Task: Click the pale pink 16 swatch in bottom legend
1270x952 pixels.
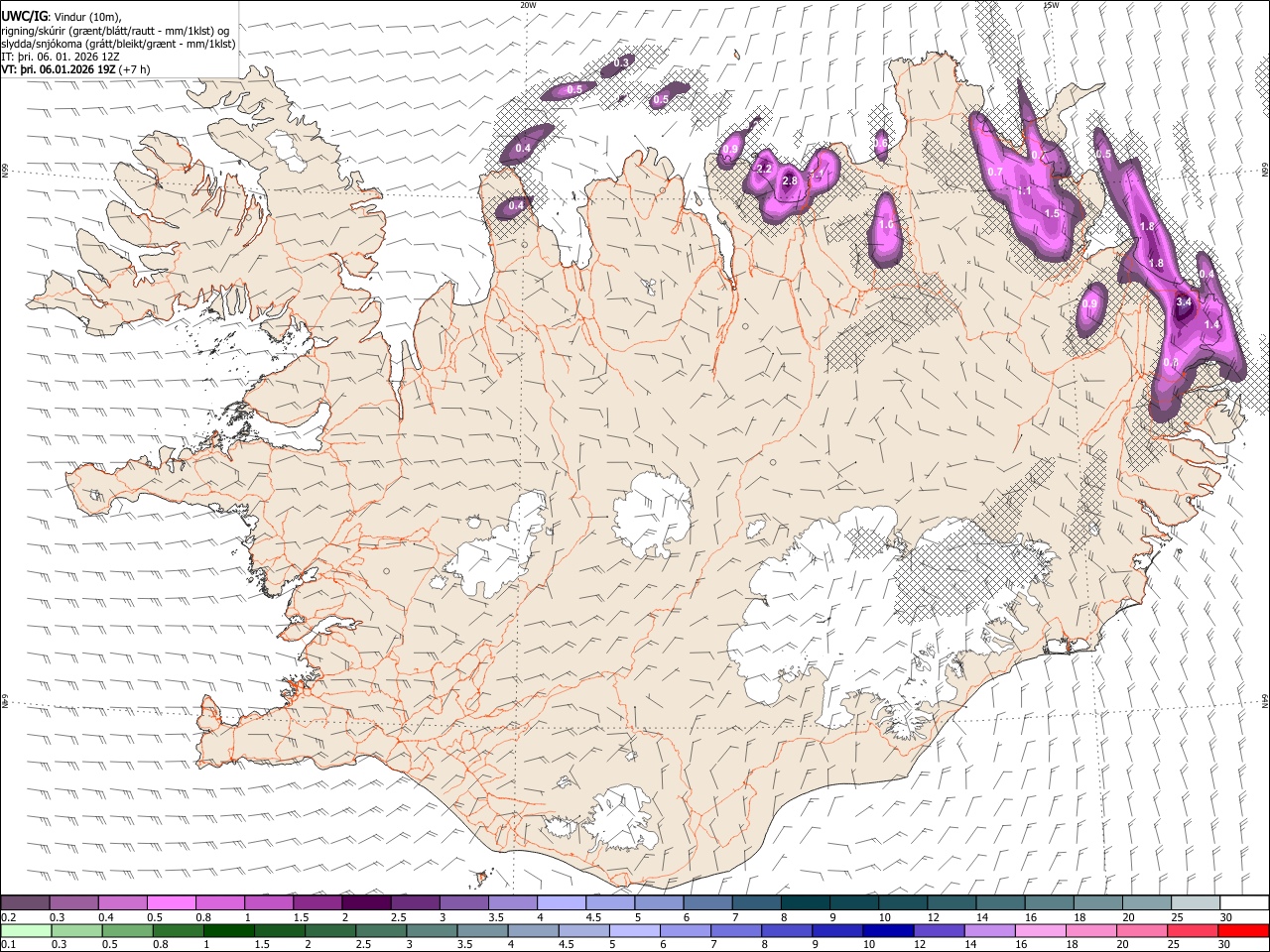Action: tap(1041, 930)
